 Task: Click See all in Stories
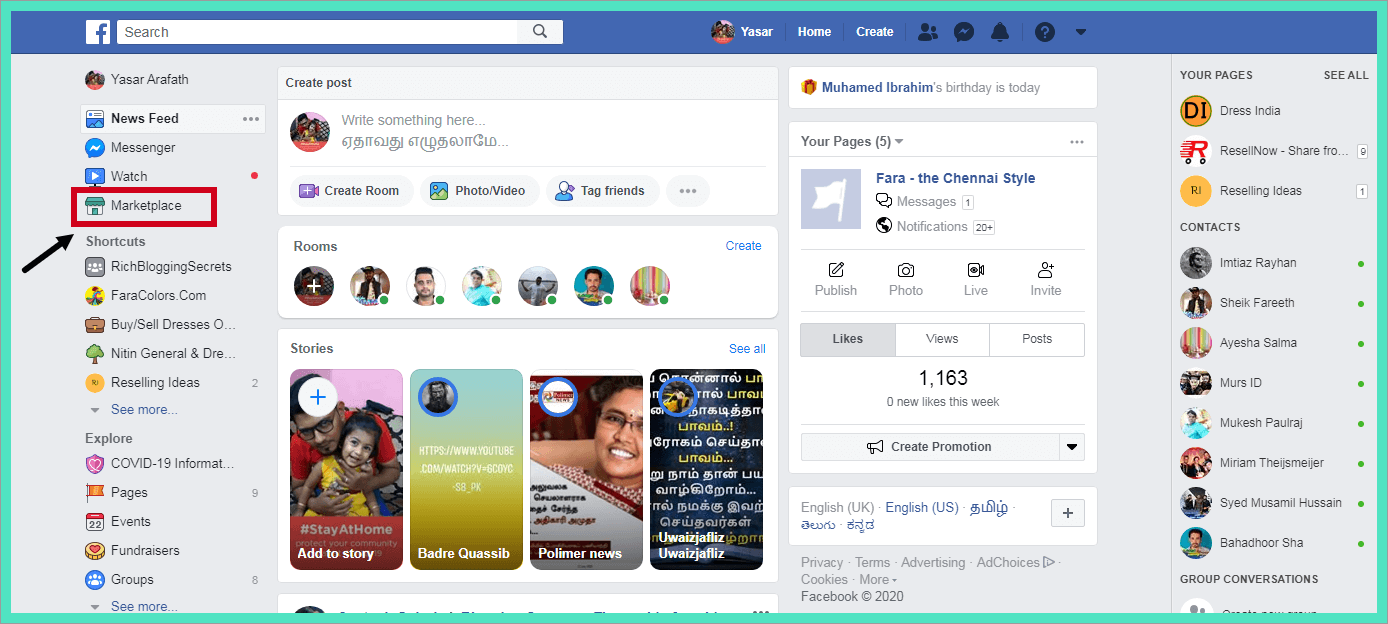pyautogui.click(x=747, y=349)
